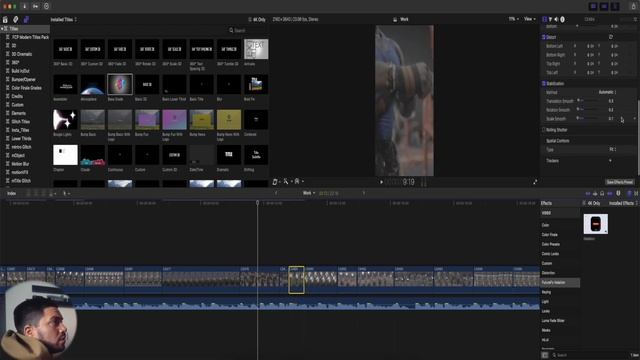Select the Luma Fade Slider effects category

(x=553, y=320)
